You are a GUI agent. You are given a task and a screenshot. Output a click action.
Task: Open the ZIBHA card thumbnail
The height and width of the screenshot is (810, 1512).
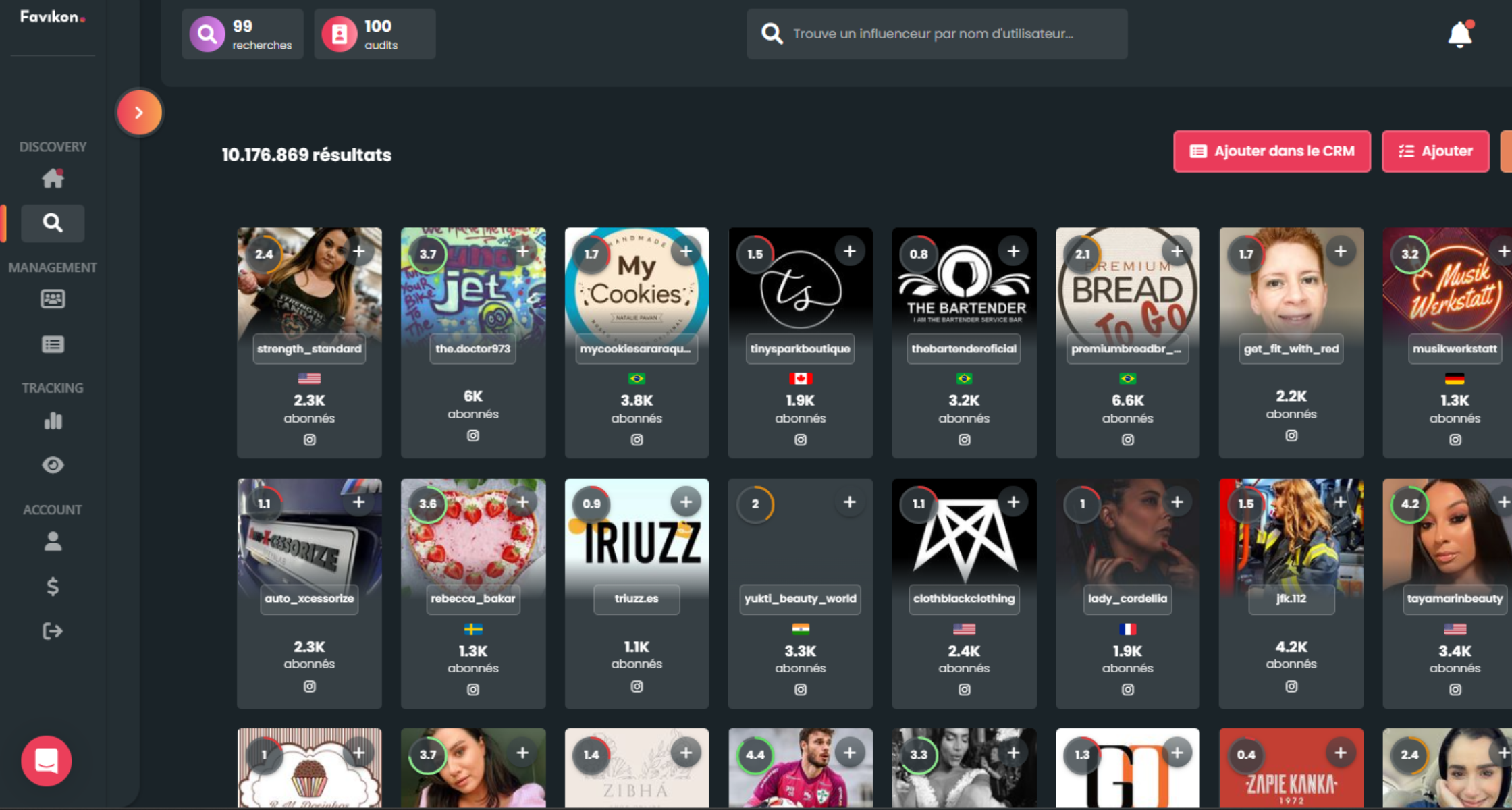(637, 769)
